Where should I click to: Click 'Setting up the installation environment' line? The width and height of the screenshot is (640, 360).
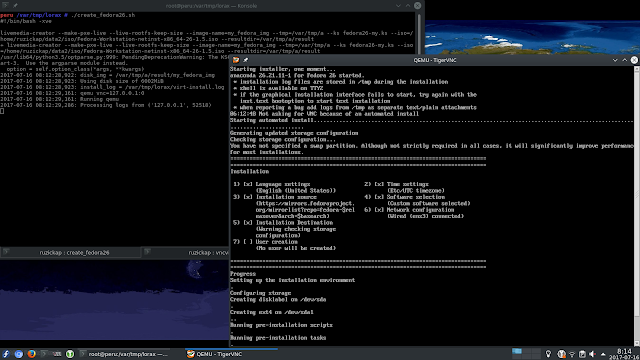pos(292,280)
